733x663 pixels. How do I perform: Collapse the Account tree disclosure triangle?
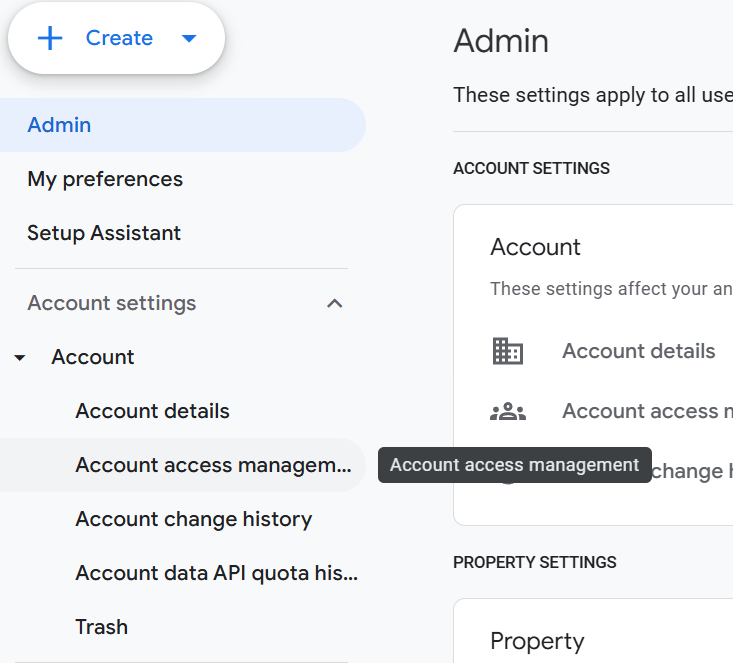[21, 358]
